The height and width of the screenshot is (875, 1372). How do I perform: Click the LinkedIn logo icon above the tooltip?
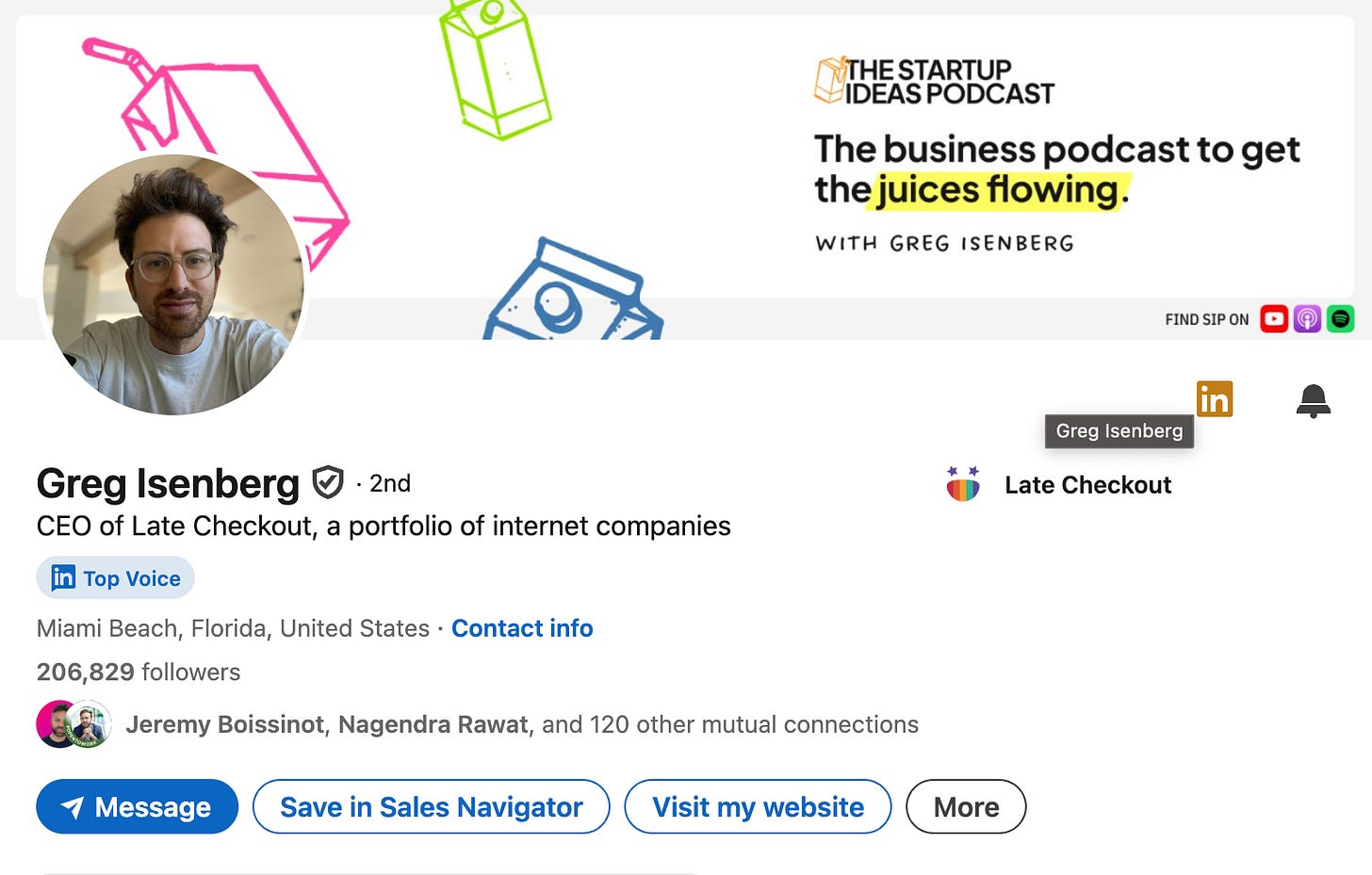[x=1215, y=398]
